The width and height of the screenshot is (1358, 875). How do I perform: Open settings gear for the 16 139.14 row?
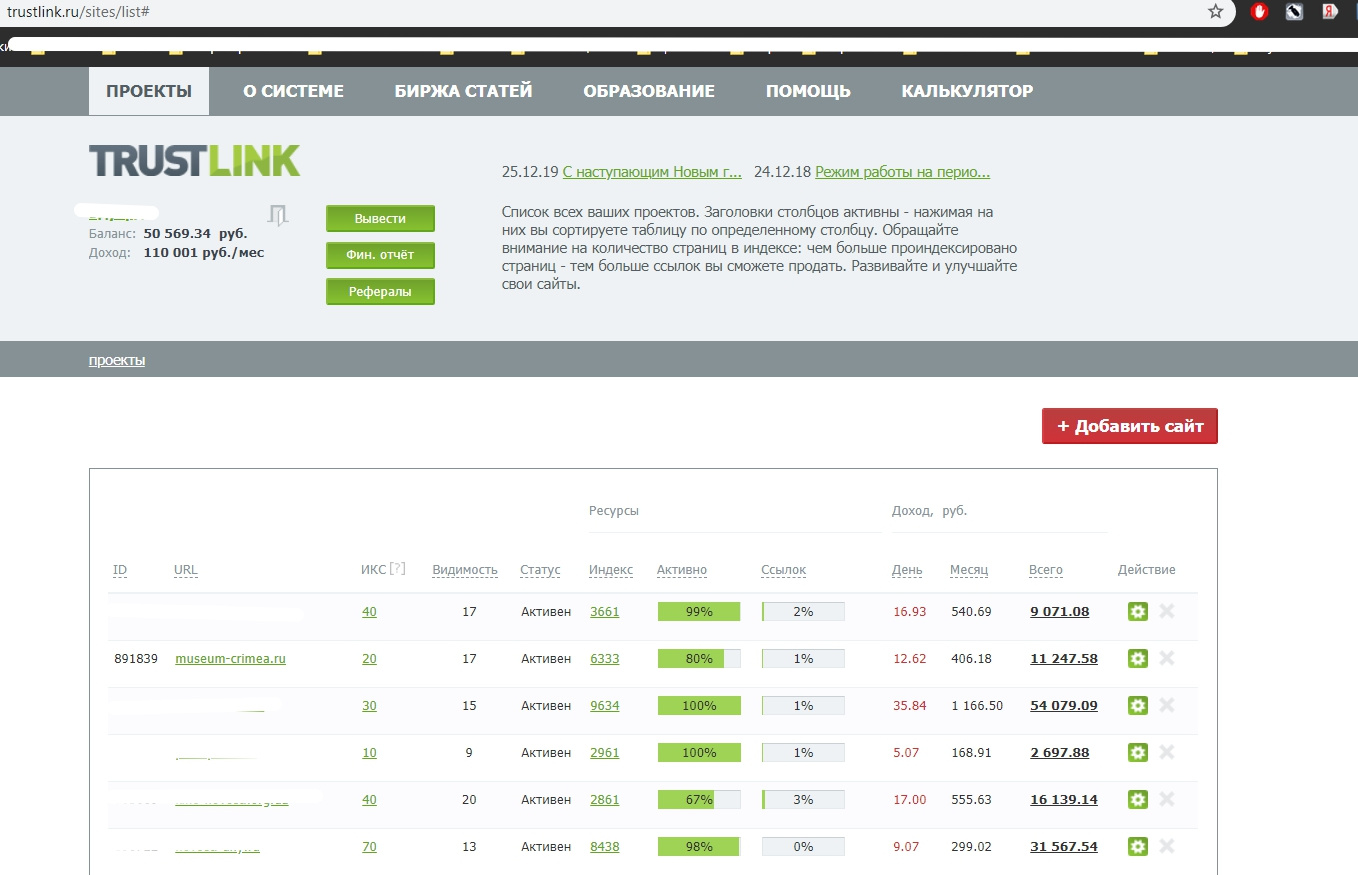1137,799
